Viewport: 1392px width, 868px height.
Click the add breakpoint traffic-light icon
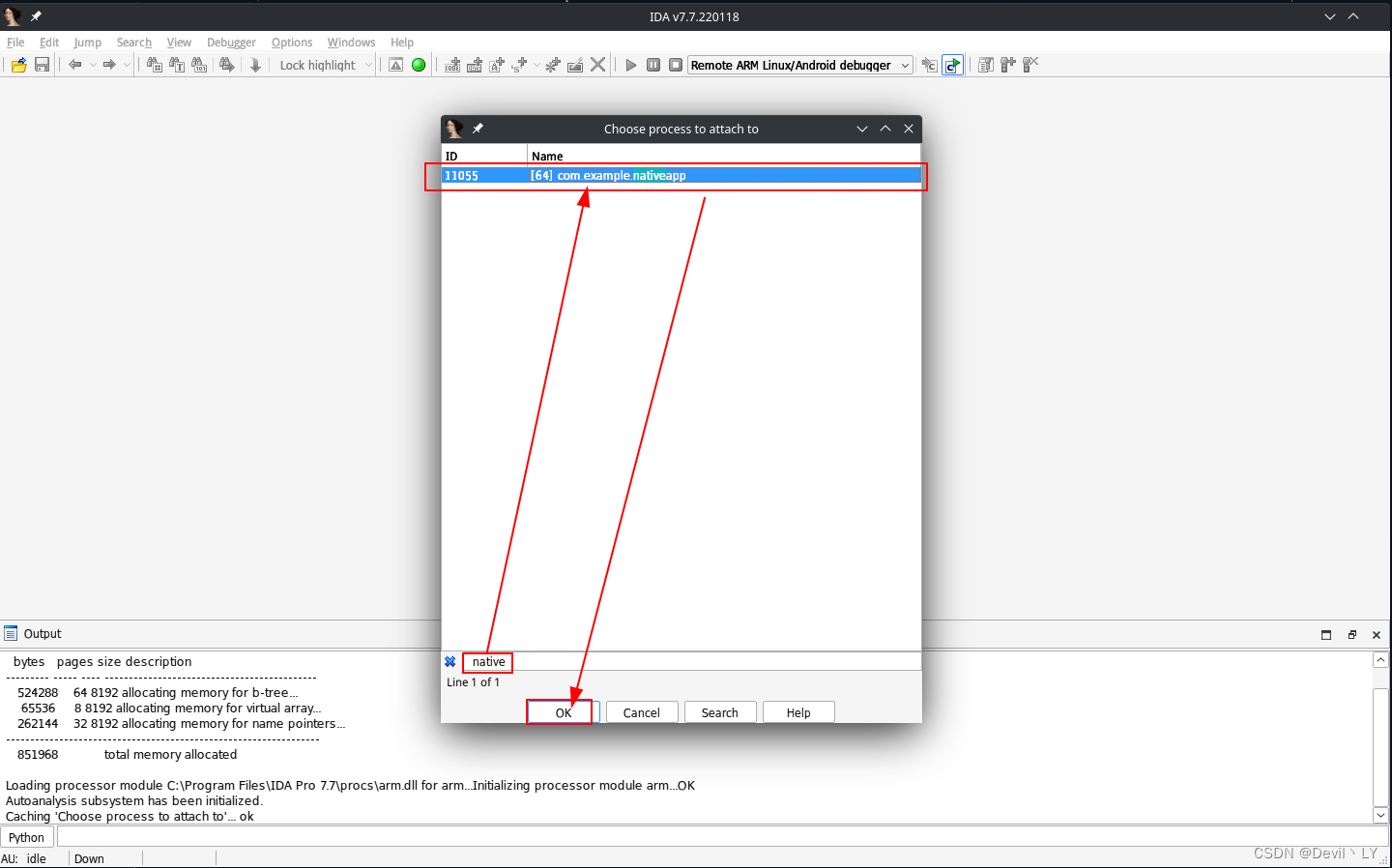pos(1008,65)
